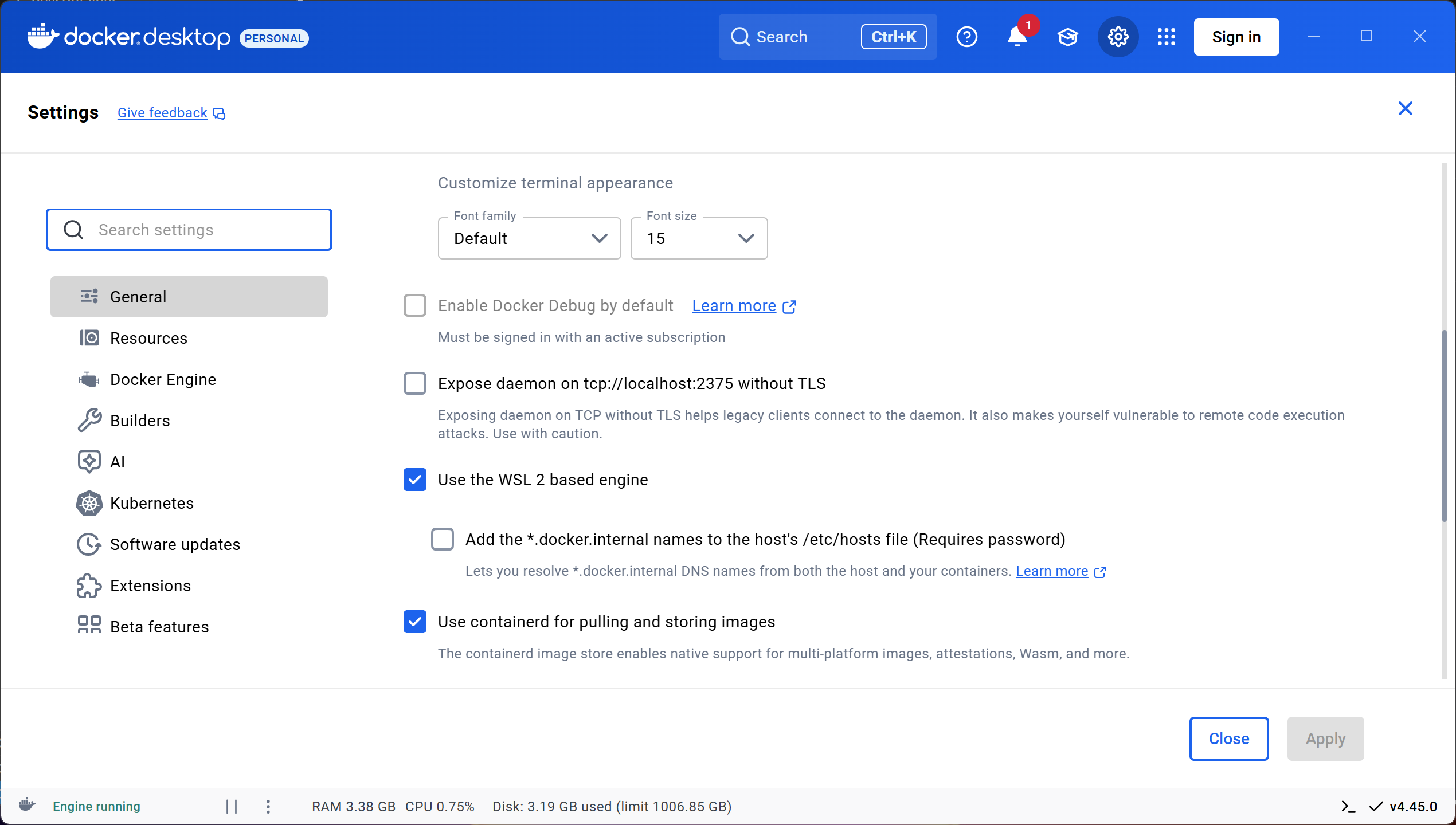Viewport: 1456px width, 825px height.
Task: Open the help question mark icon
Action: point(967,37)
